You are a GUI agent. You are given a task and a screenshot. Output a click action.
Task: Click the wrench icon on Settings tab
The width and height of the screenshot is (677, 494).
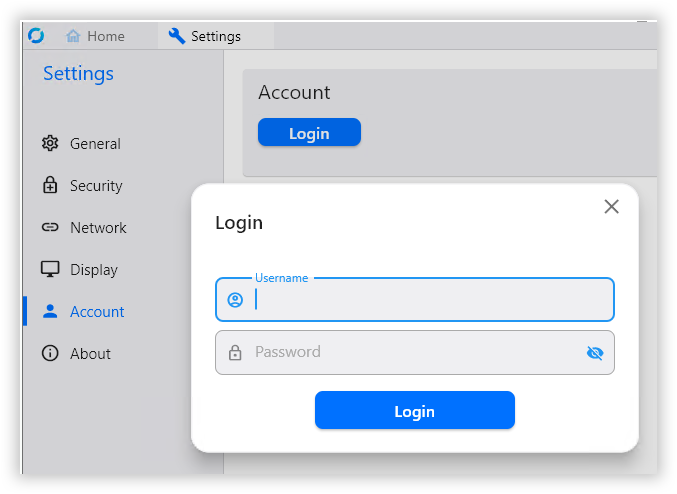(x=177, y=36)
